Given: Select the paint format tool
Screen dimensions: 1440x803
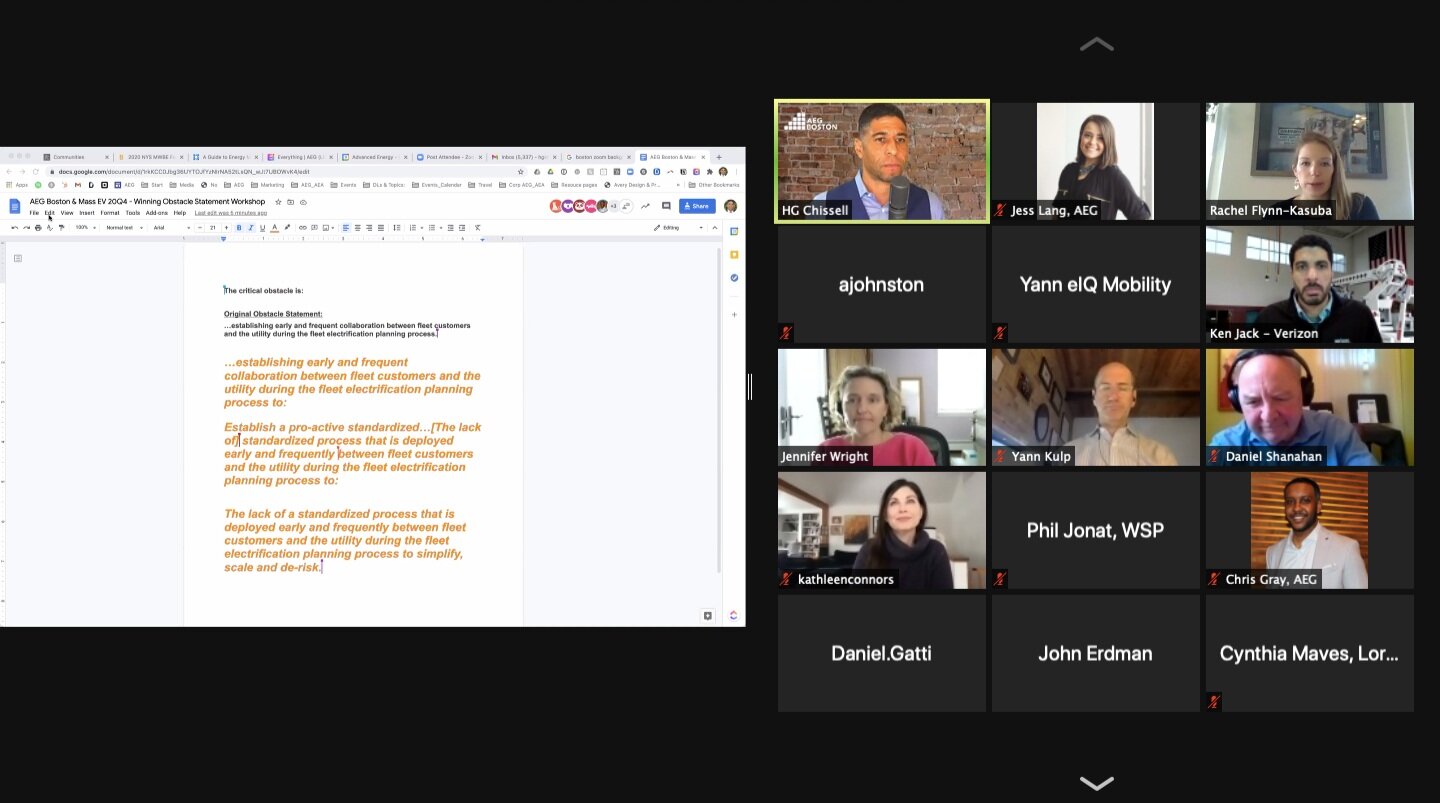Looking at the screenshot, I should [62, 228].
